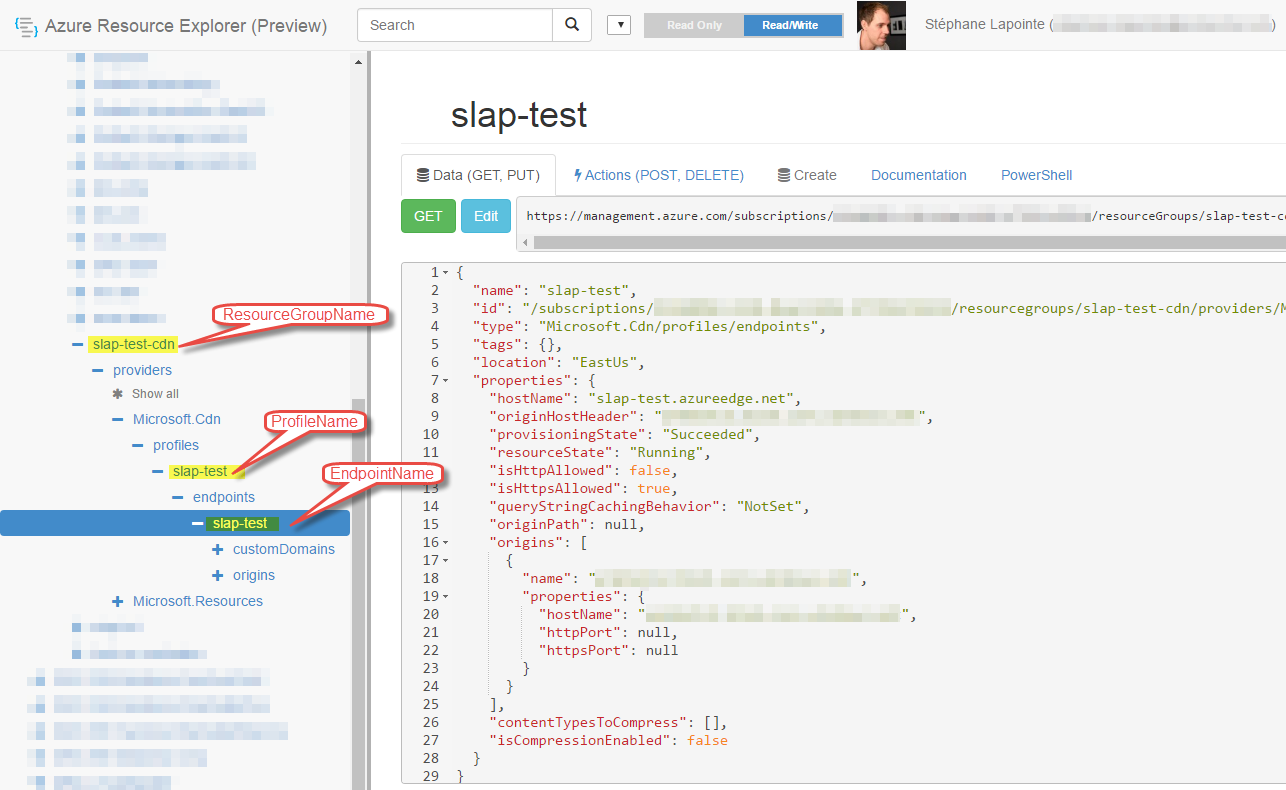
Task: Select the endpoints tree item
Action: [224, 497]
